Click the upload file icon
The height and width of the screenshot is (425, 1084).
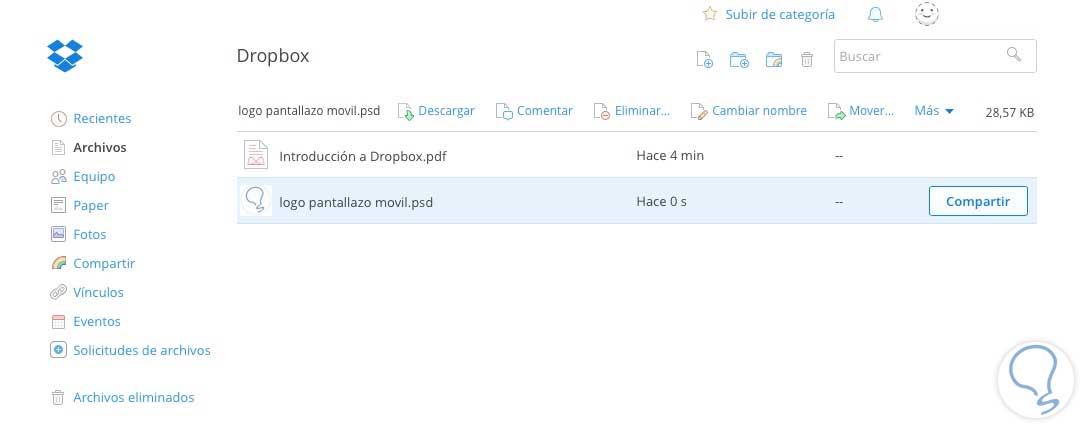click(x=704, y=59)
